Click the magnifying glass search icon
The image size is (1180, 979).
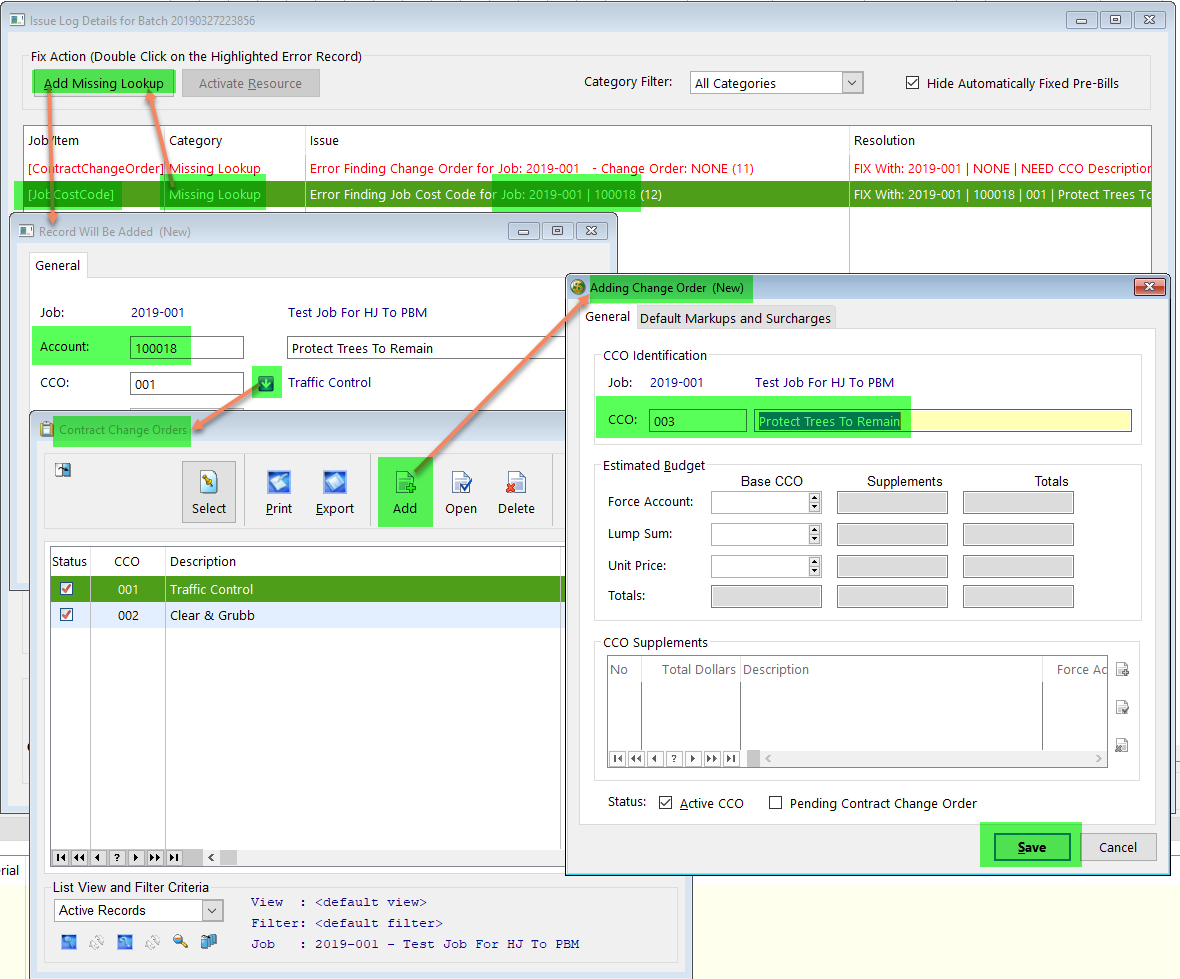[181, 941]
